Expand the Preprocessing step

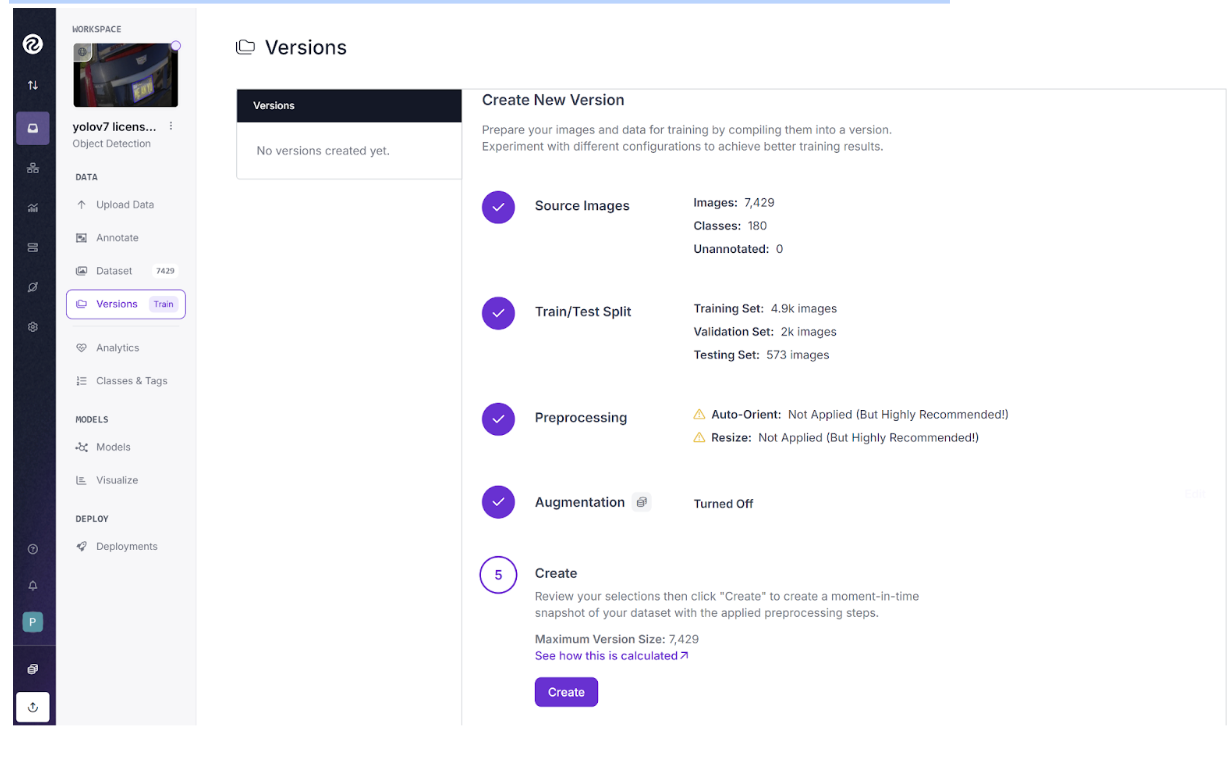pos(581,418)
